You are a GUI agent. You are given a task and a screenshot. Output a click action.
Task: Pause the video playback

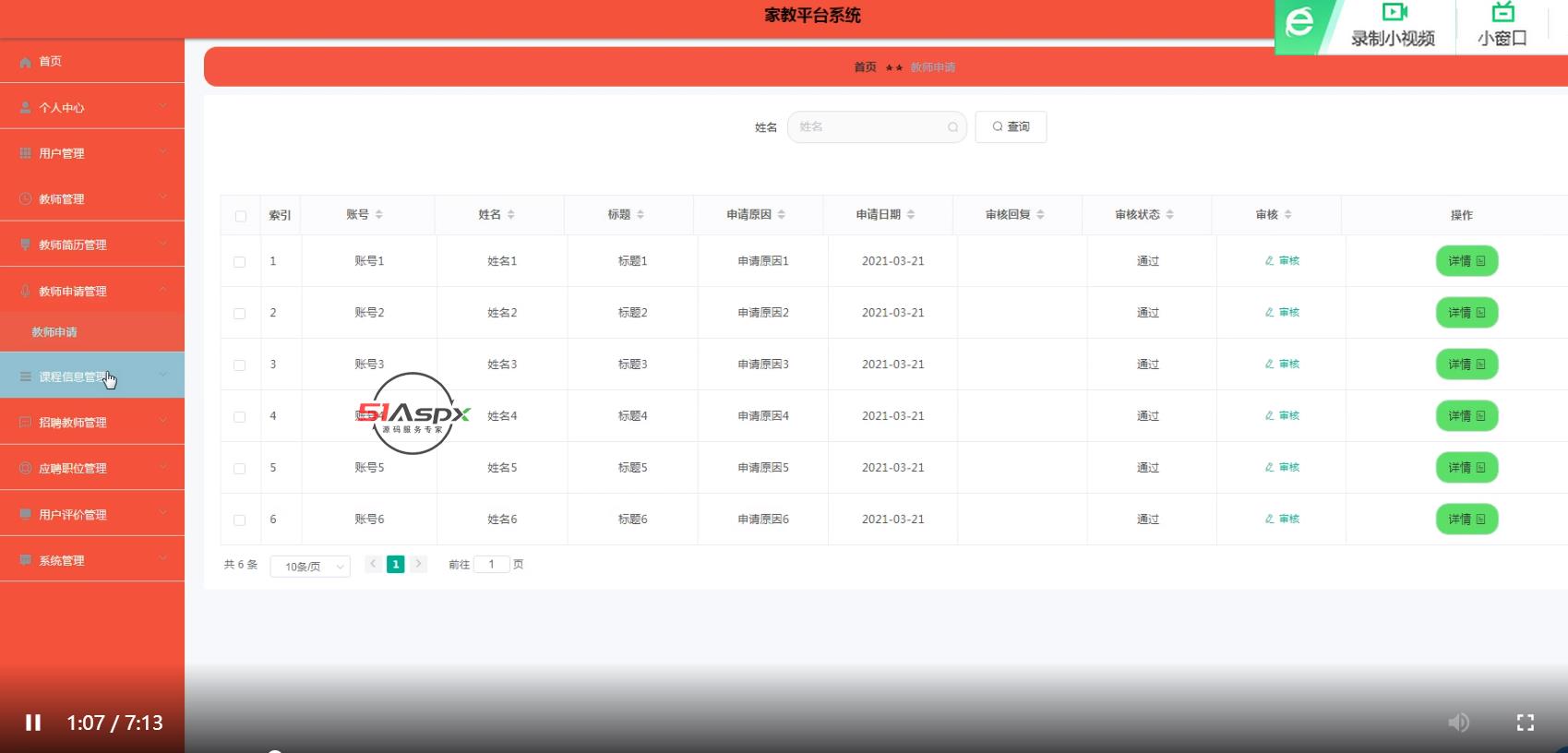coord(33,723)
